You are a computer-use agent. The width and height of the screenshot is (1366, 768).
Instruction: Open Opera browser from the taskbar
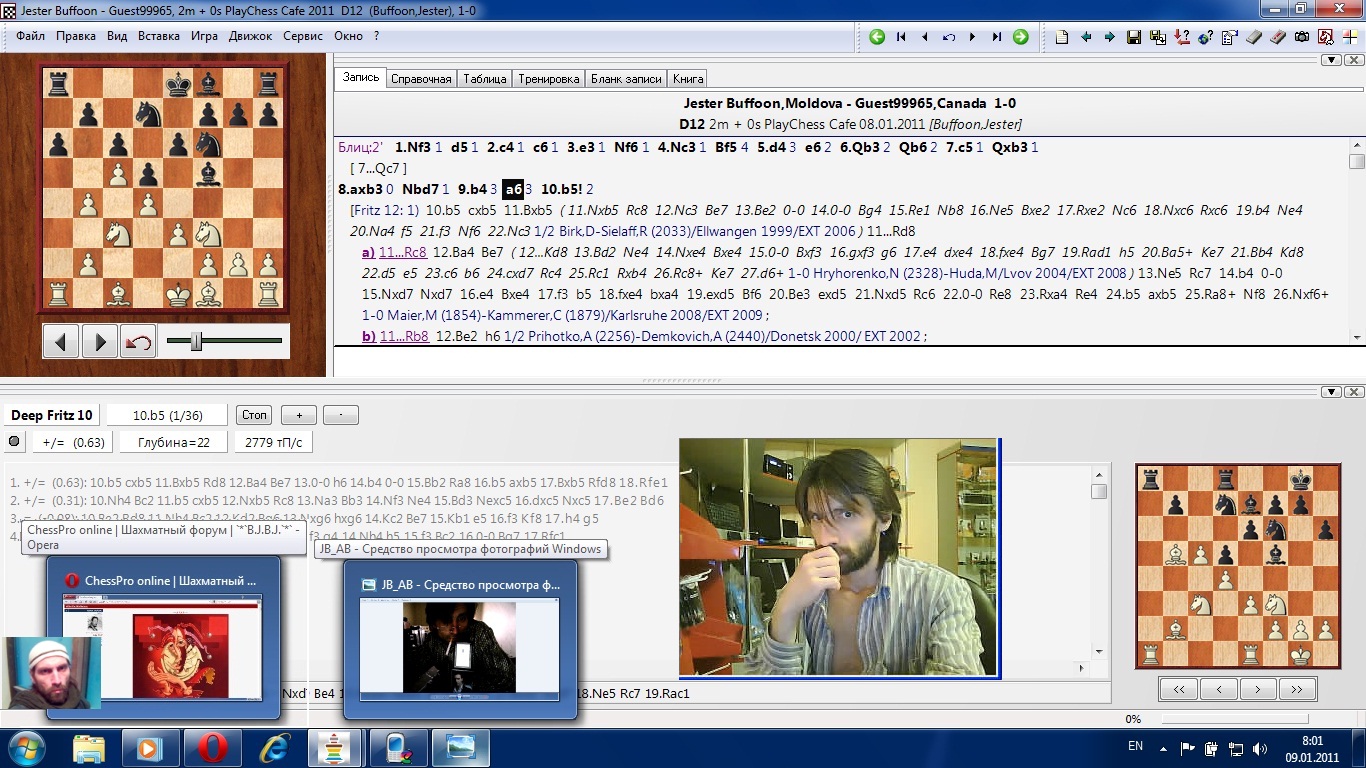click(211, 747)
